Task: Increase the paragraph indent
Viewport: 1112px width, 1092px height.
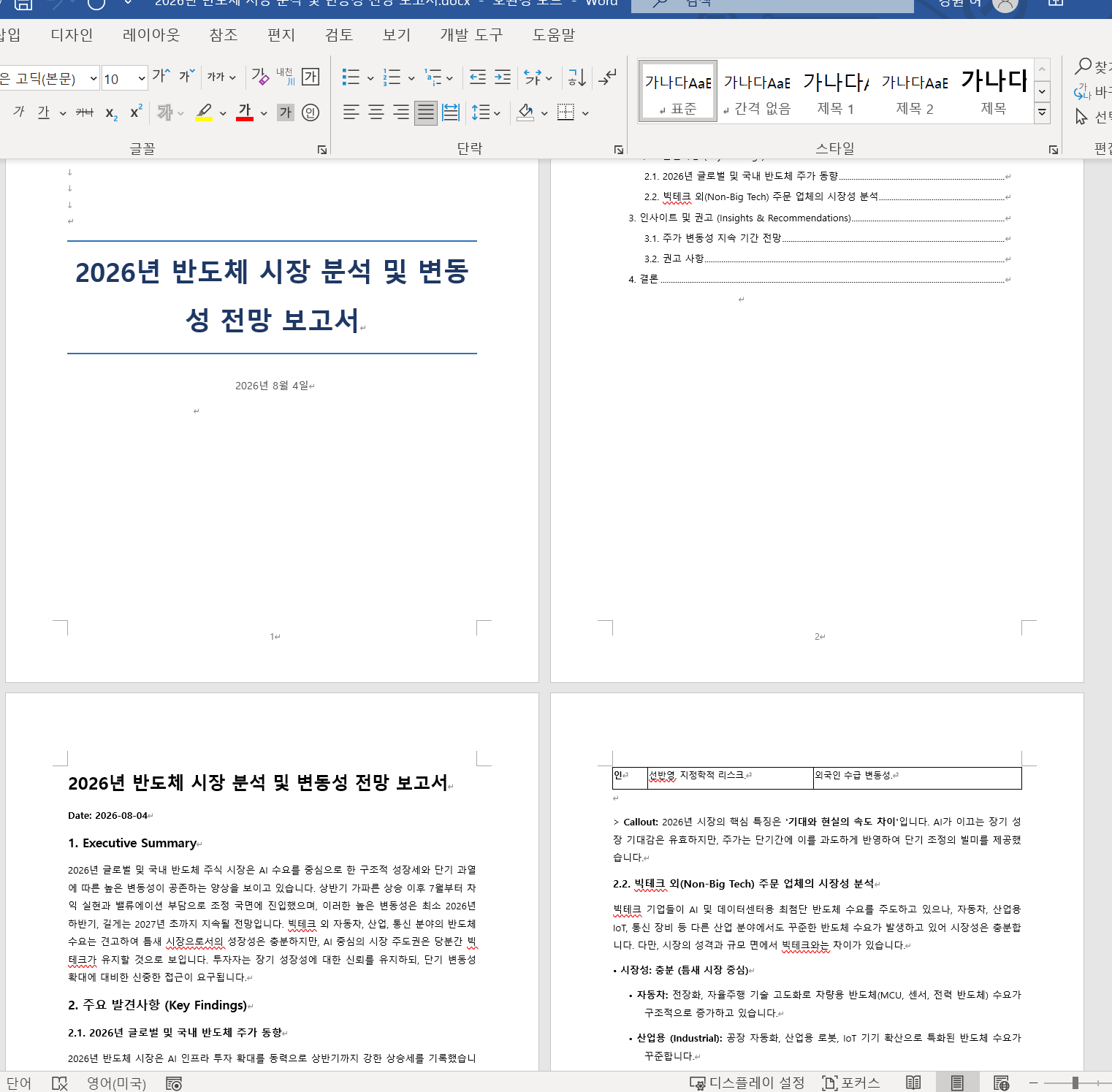Action: (503, 77)
